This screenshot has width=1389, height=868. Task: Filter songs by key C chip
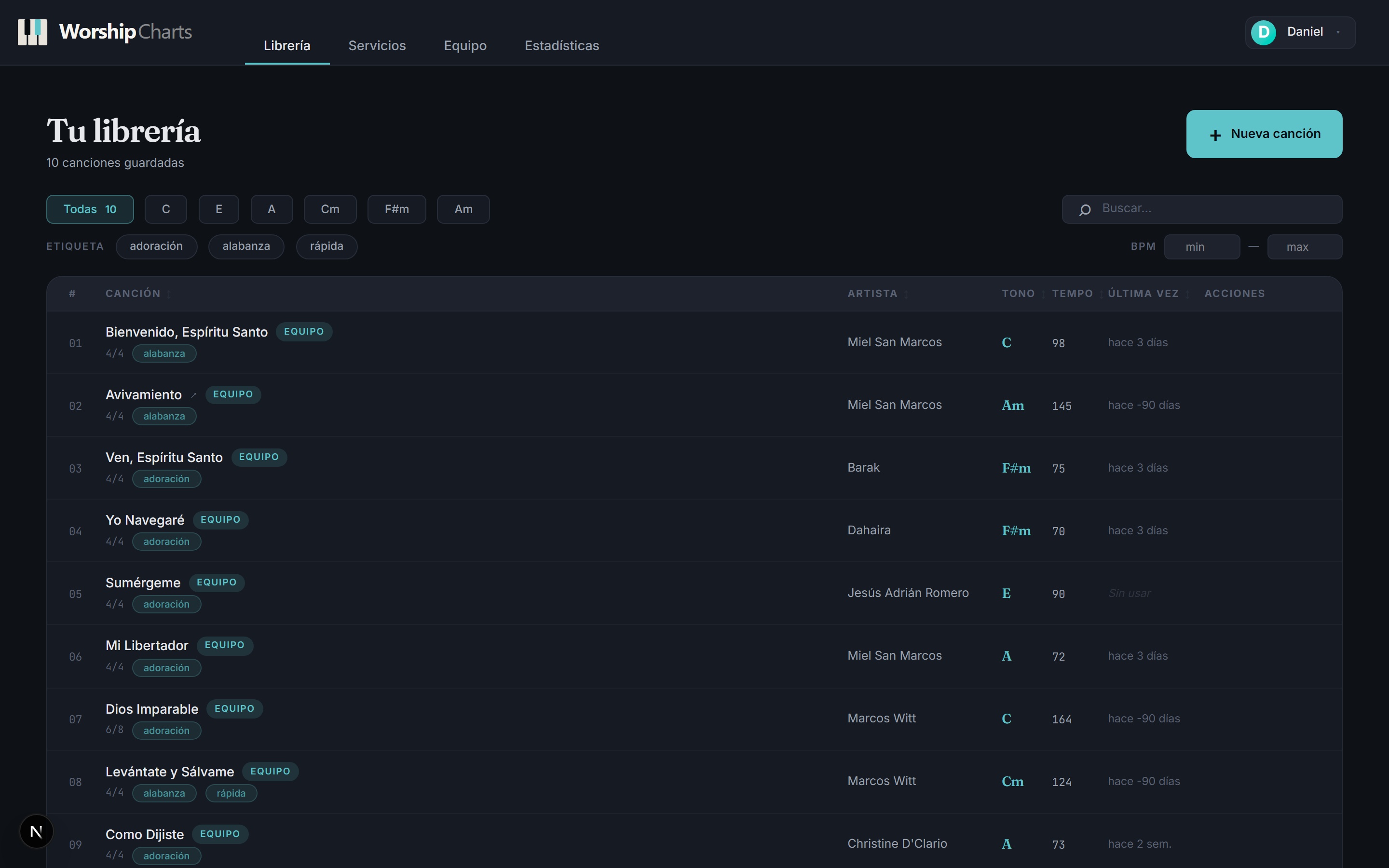tap(166, 209)
